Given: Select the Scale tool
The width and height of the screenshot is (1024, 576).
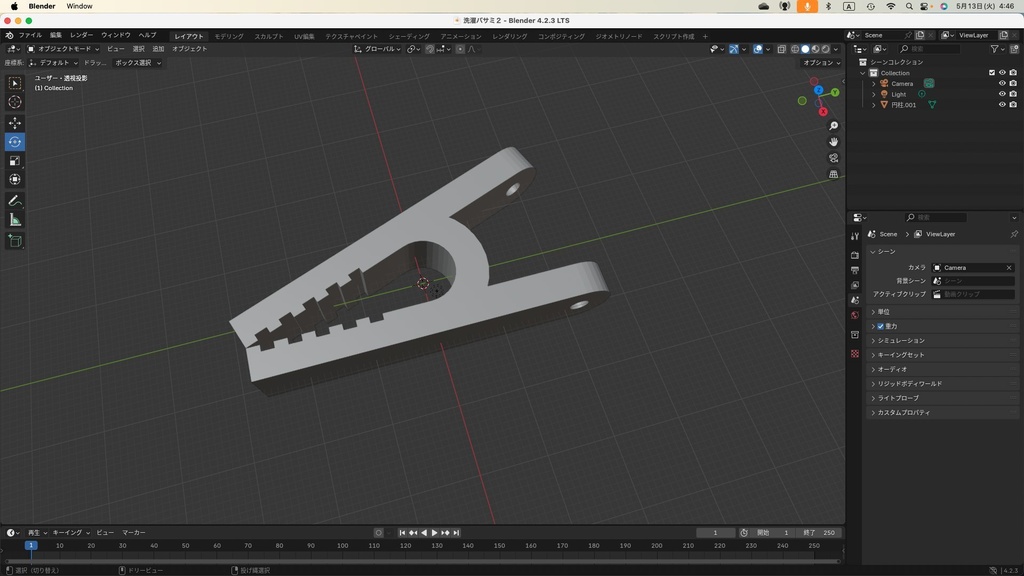Looking at the screenshot, I should [x=15, y=161].
